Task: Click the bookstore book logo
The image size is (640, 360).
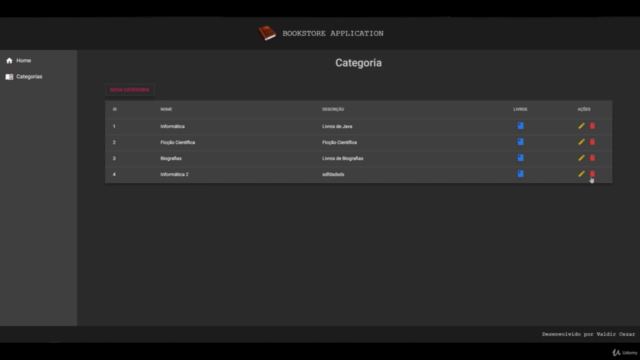Action: [267, 33]
